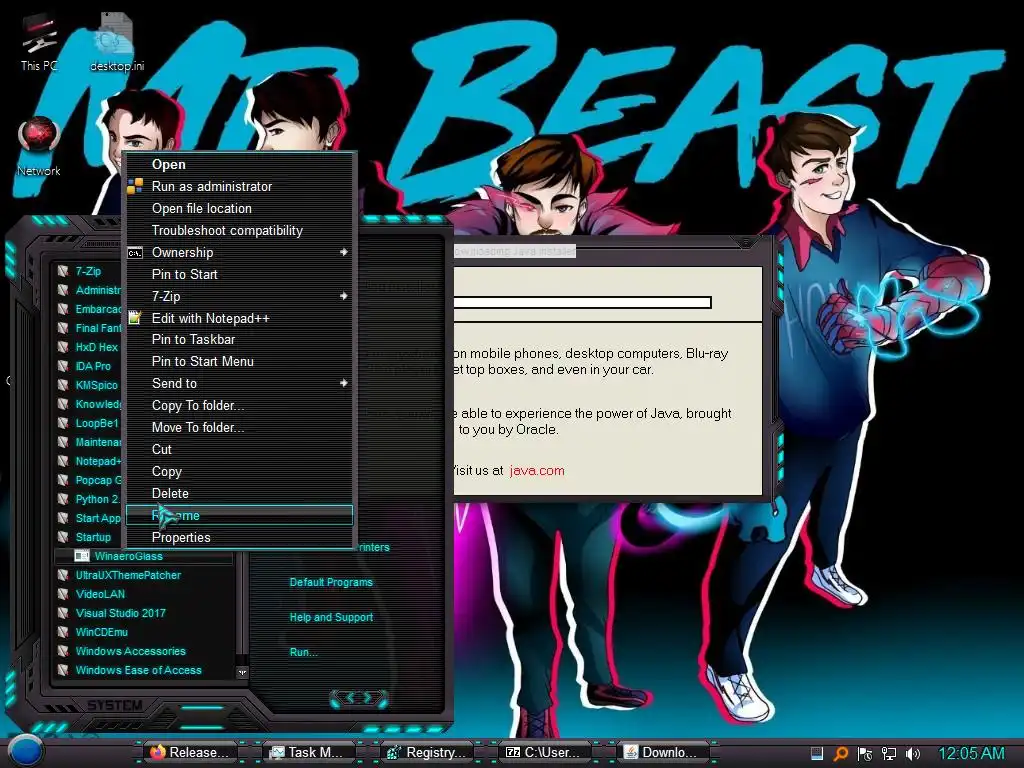
Task: Open Run... from the start menu
Action: tap(304, 652)
